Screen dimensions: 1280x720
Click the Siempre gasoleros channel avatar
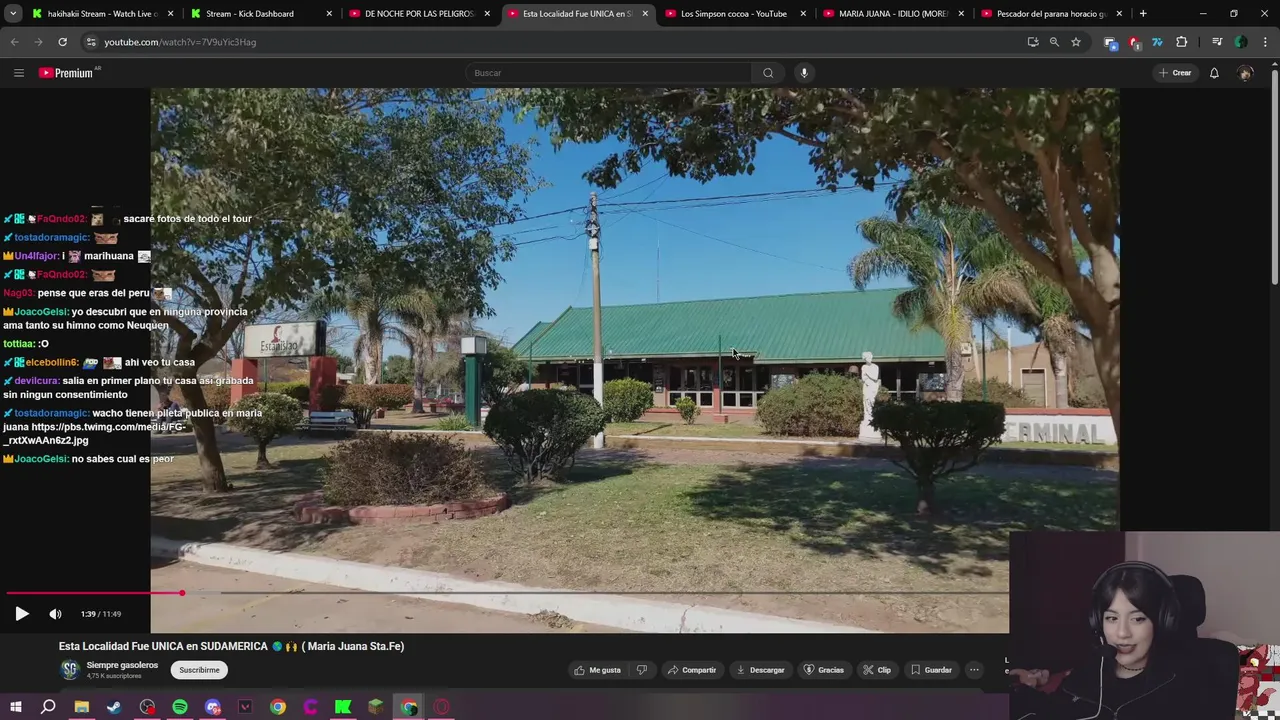pyautogui.click(x=69, y=670)
